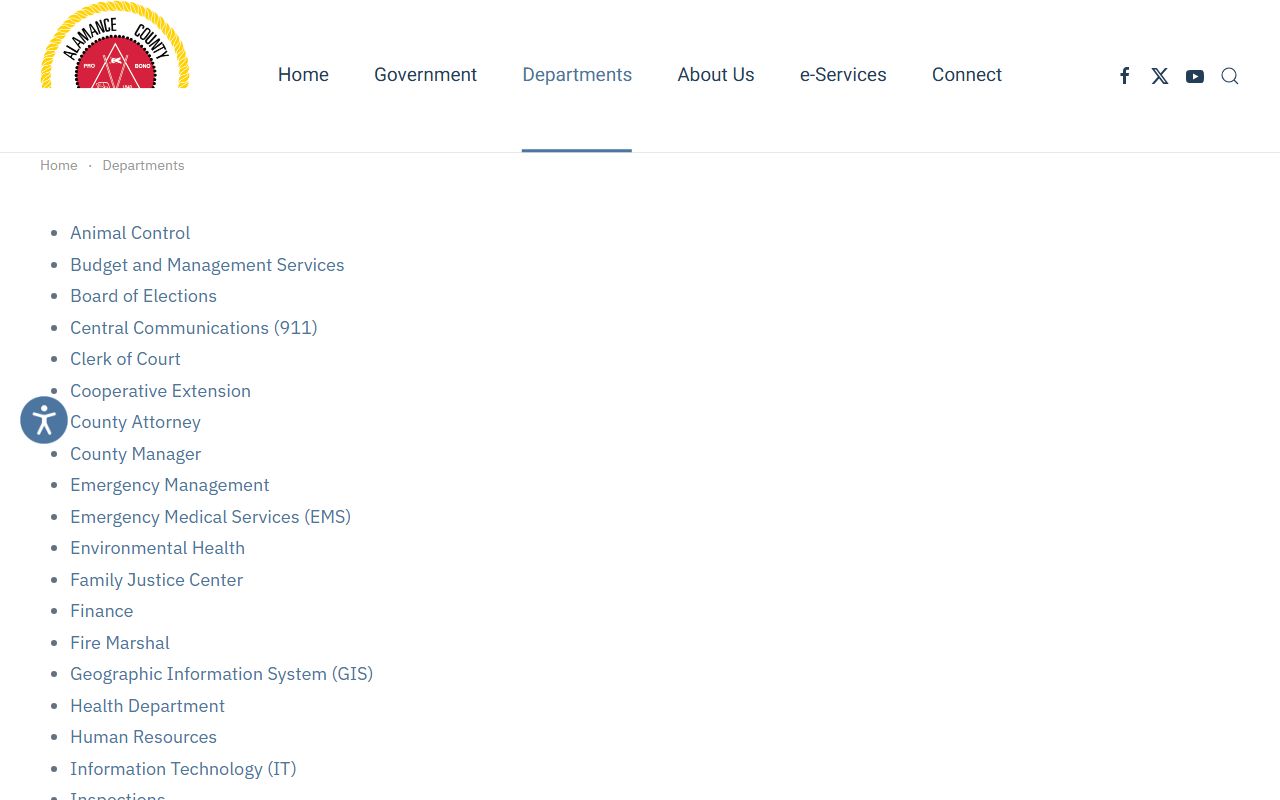Open the About Us menu
This screenshot has width=1280, height=800.
(716, 75)
